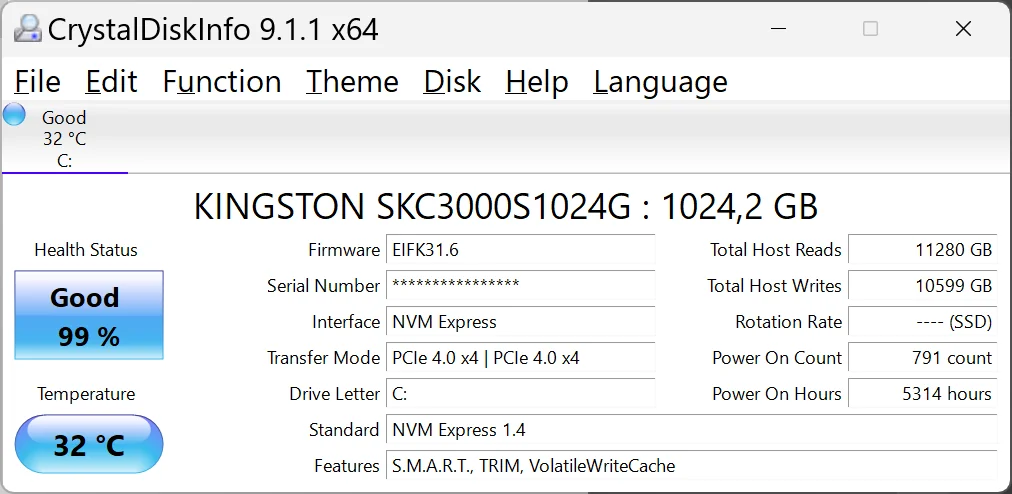Click the blue disk status orb for drive C:

pos(14,114)
